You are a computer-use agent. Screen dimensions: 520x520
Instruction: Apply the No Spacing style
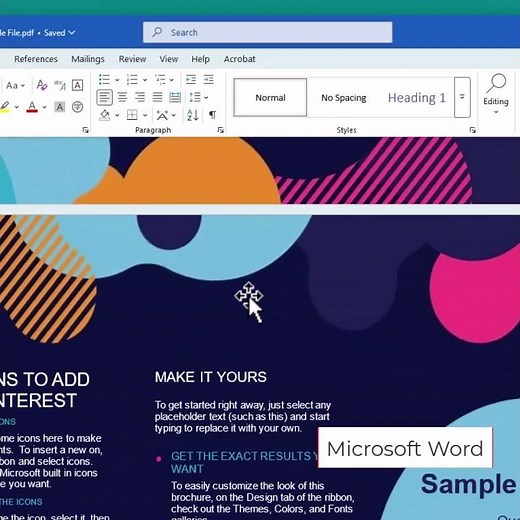(x=344, y=97)
